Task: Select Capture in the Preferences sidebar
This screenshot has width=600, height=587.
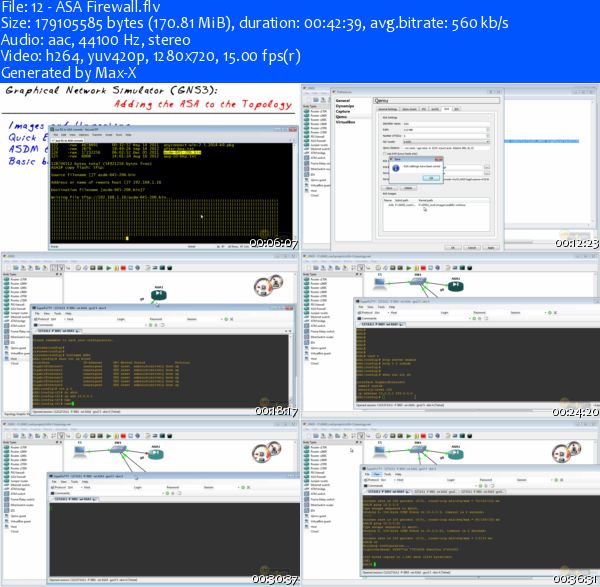Action: tap(343, 111)
